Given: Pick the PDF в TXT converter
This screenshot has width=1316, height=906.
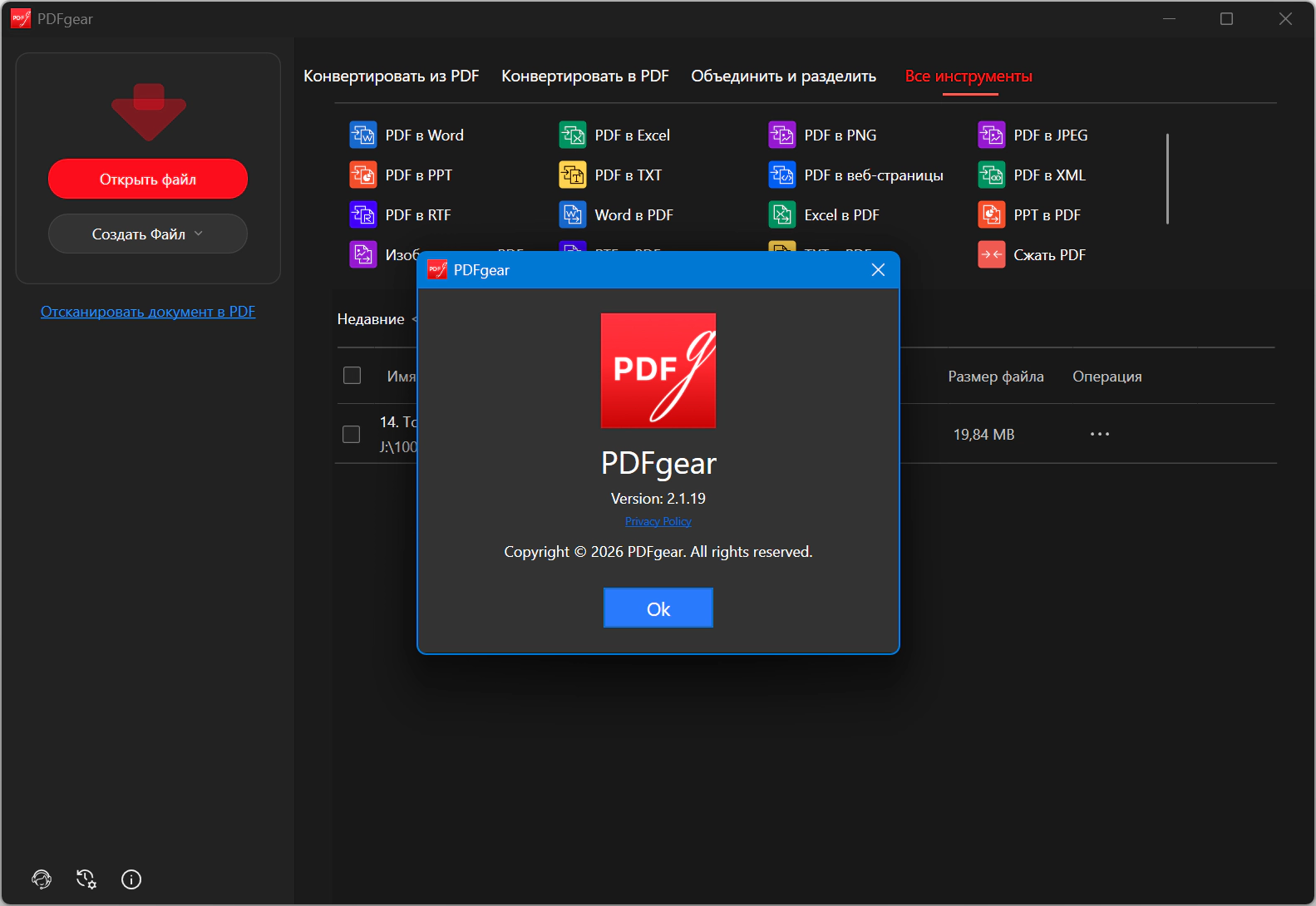Looking at the screenshot, I should pos(610,175).
